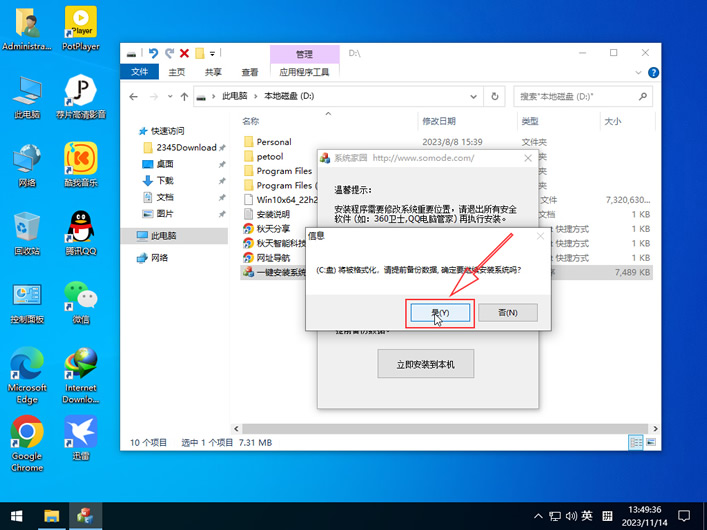Launch 微信 from the desktop
Viewport: 707px width, 530px height.
81,303
